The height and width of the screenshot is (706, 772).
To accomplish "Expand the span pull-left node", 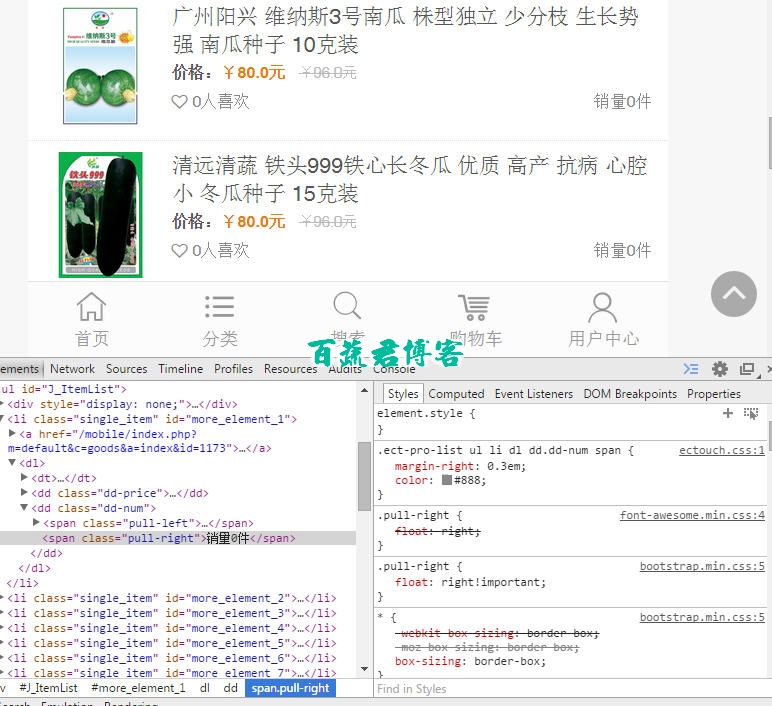I will click(36, 522).
